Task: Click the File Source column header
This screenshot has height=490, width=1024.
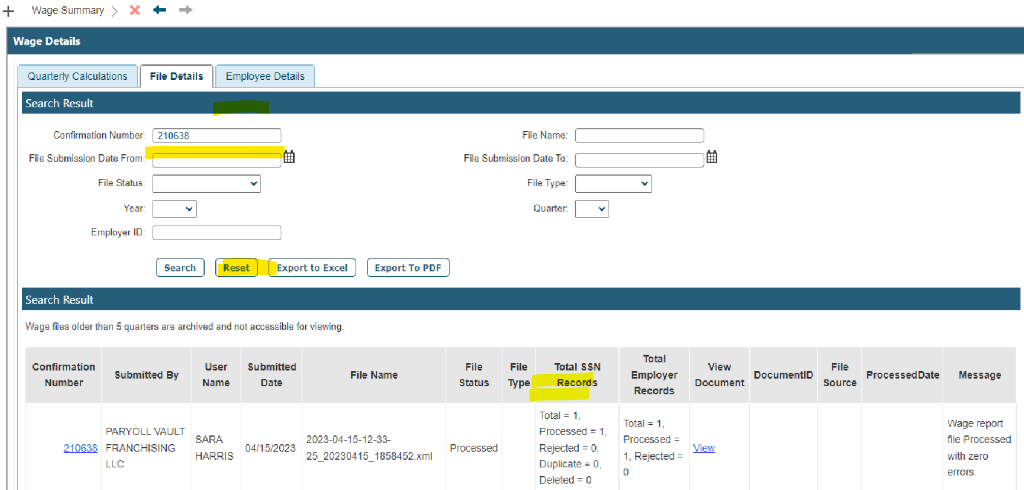Action: 839,375
